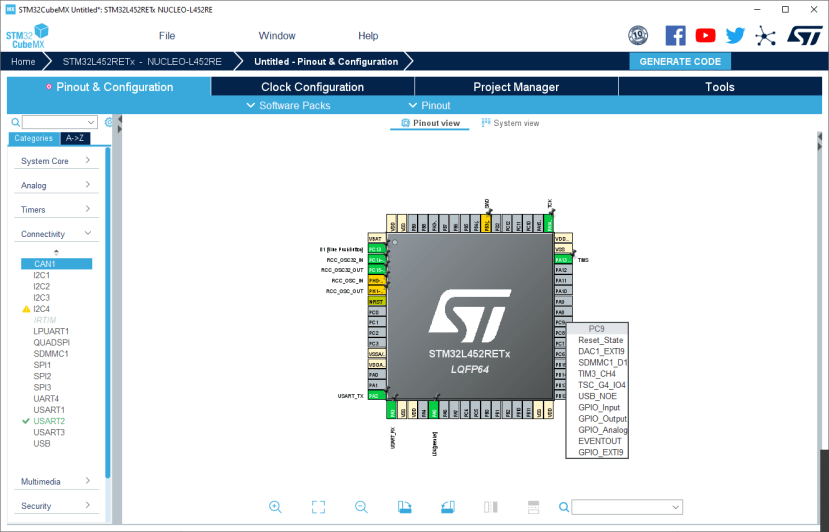Expand the Timers category
This screenshot has width=829, height=532.
coord(56,209)
